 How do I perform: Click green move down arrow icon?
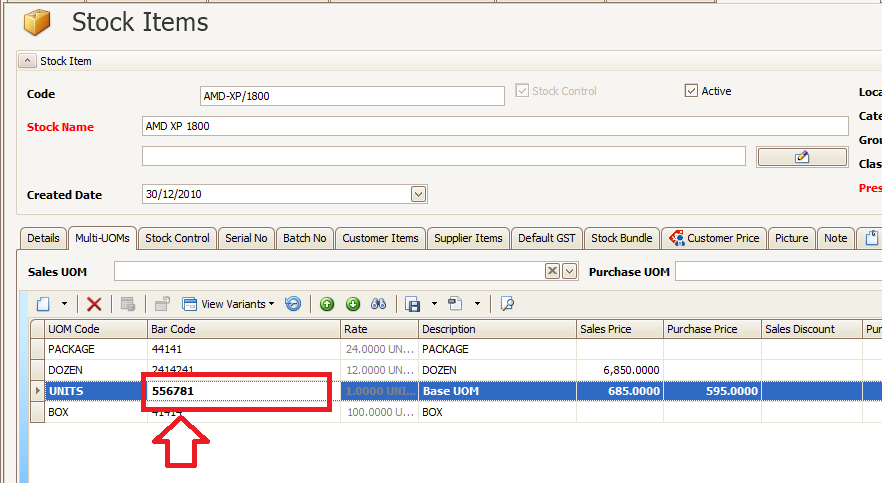point(353,304)
